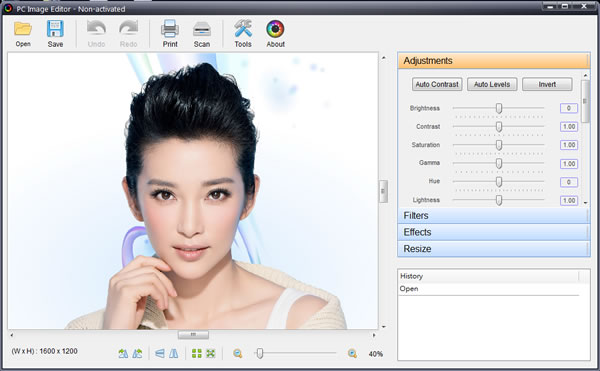600x371 pixels.
Task: Select the Open entry in History
Action: [489, 289]
